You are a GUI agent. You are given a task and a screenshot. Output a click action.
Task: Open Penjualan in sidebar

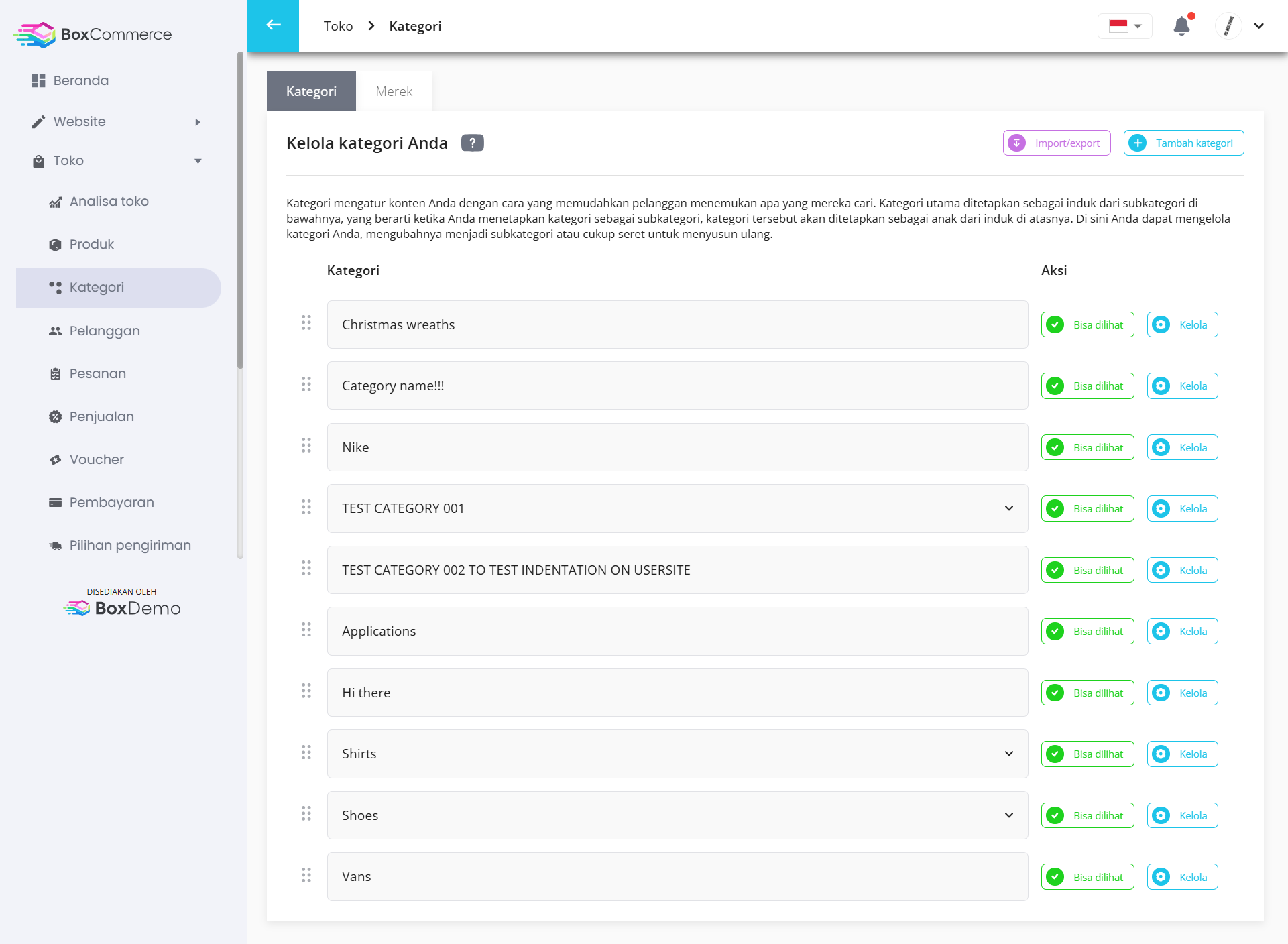pos(118,416)
